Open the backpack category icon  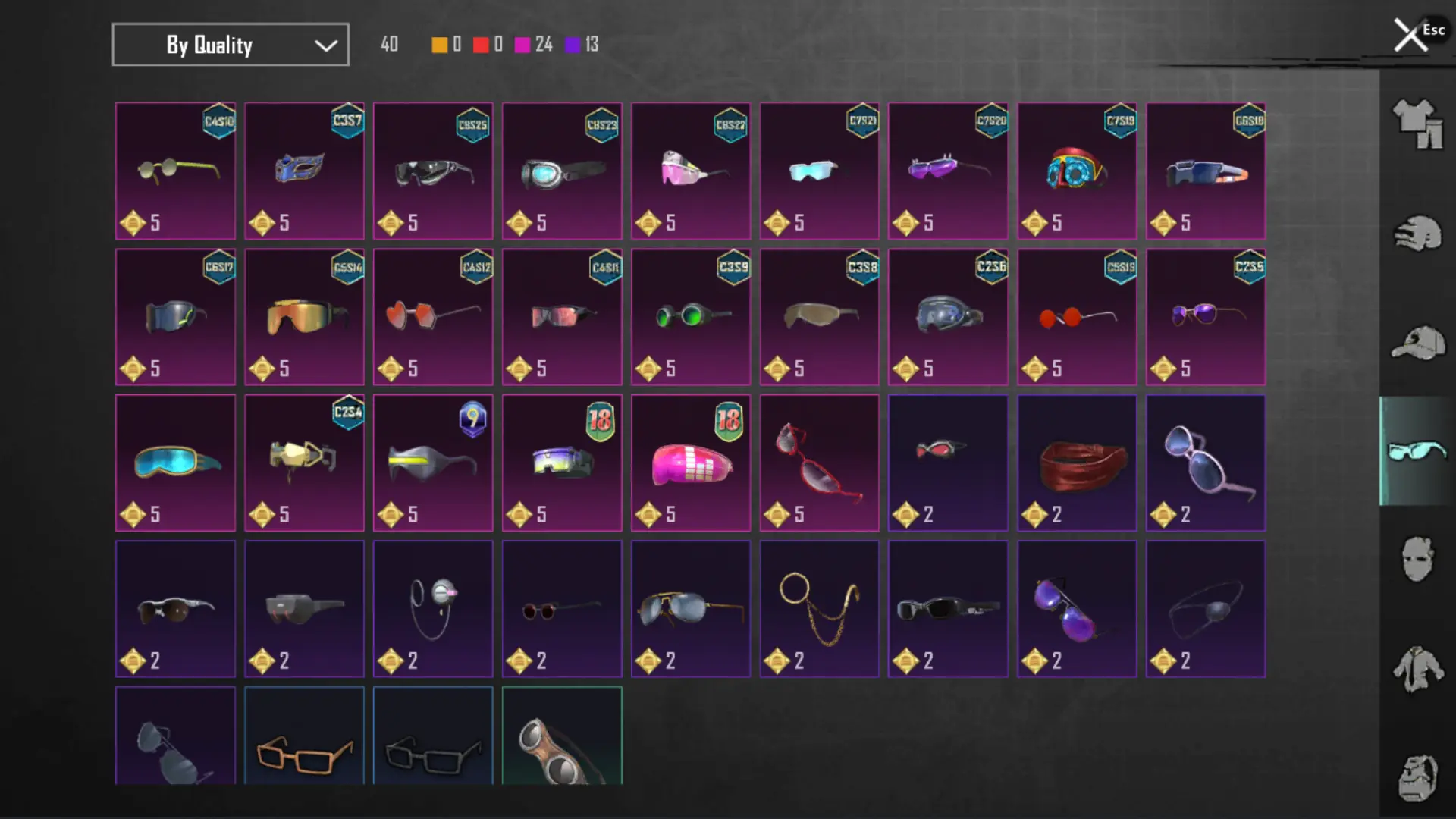(x=1417, y=778)
